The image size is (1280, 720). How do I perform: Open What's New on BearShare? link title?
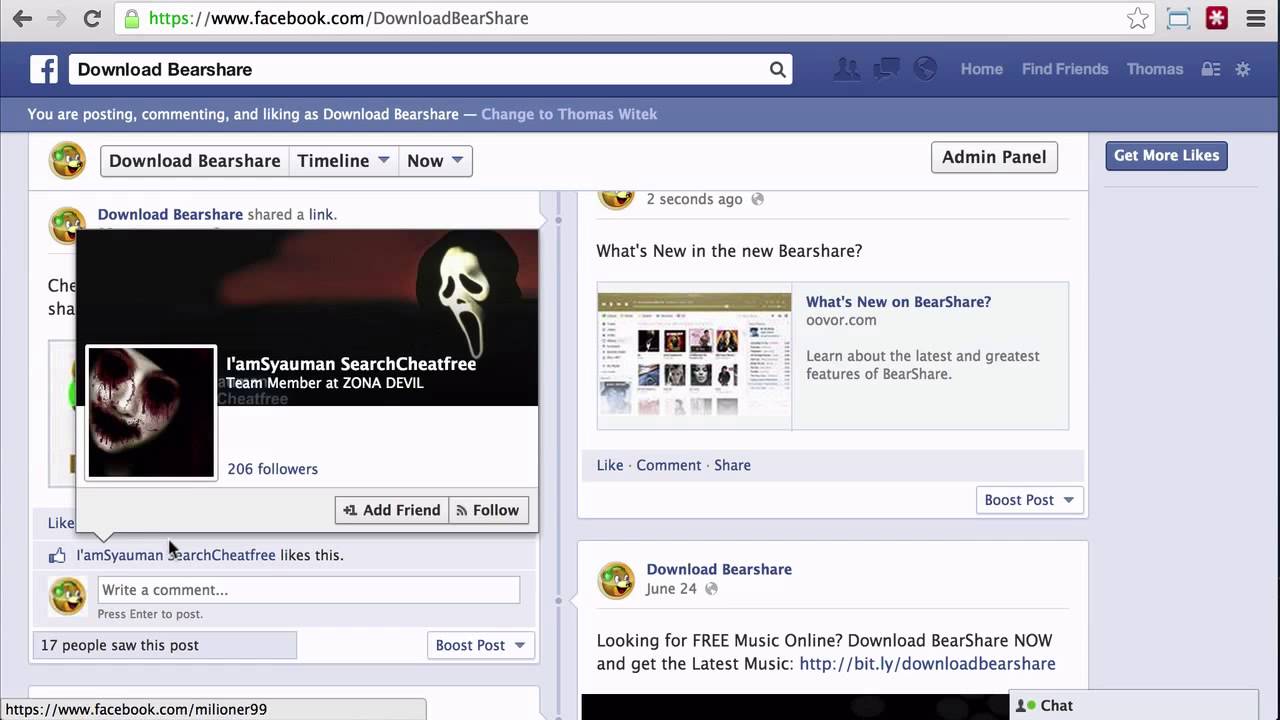click(x=899, y=302)
